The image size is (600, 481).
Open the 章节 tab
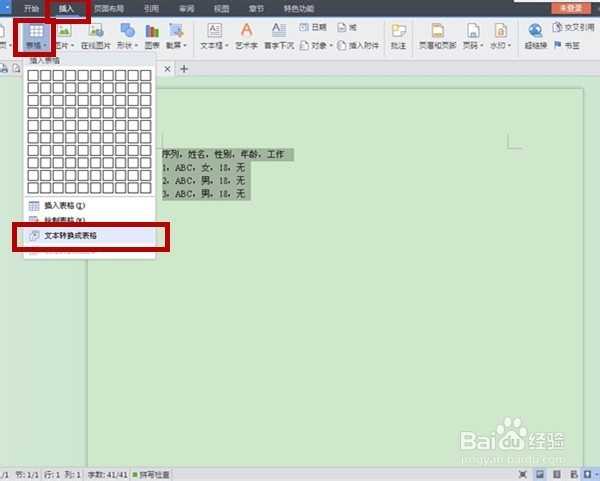(x=256, y=8)
